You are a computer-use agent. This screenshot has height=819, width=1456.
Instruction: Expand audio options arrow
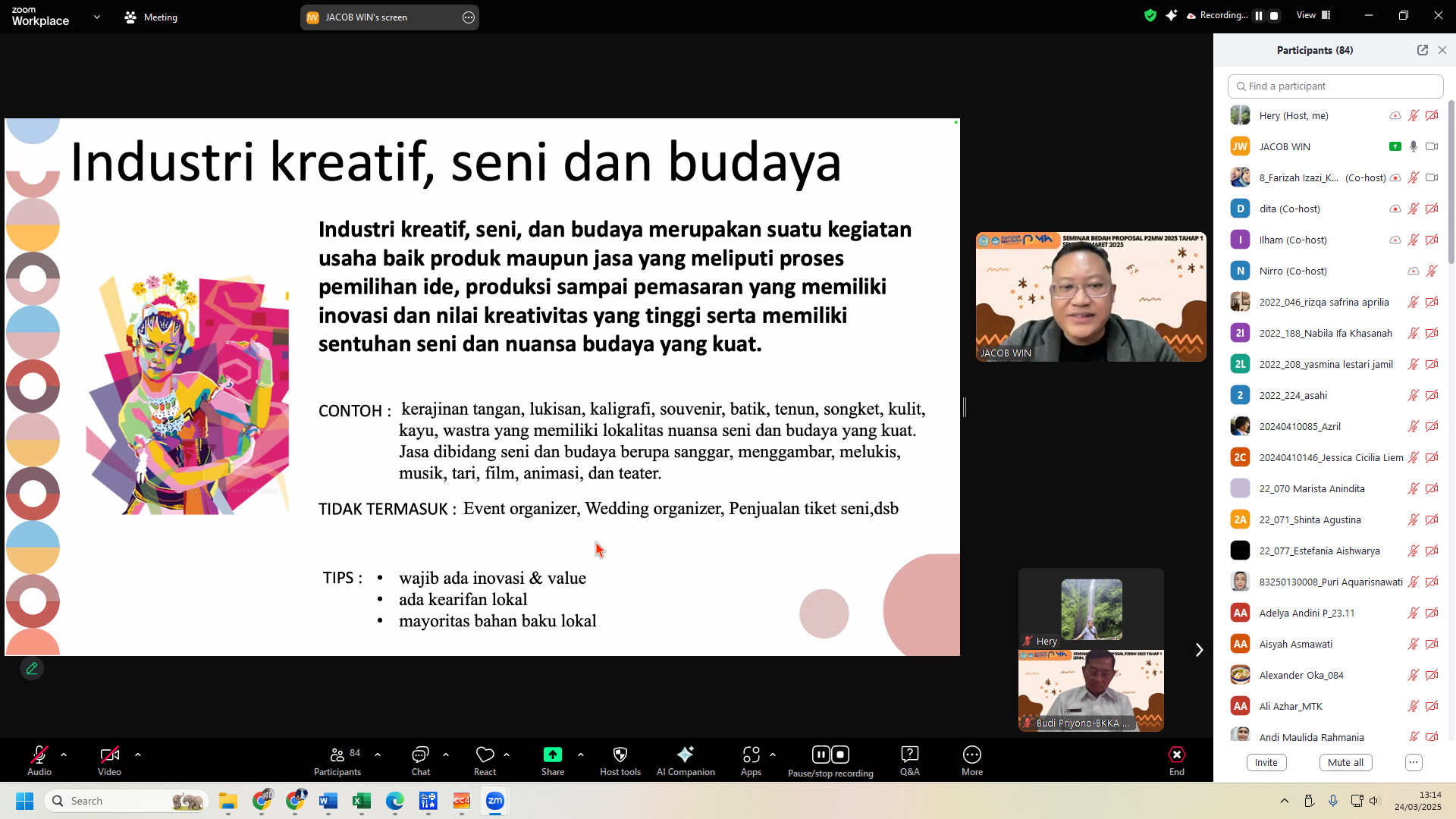64,755
